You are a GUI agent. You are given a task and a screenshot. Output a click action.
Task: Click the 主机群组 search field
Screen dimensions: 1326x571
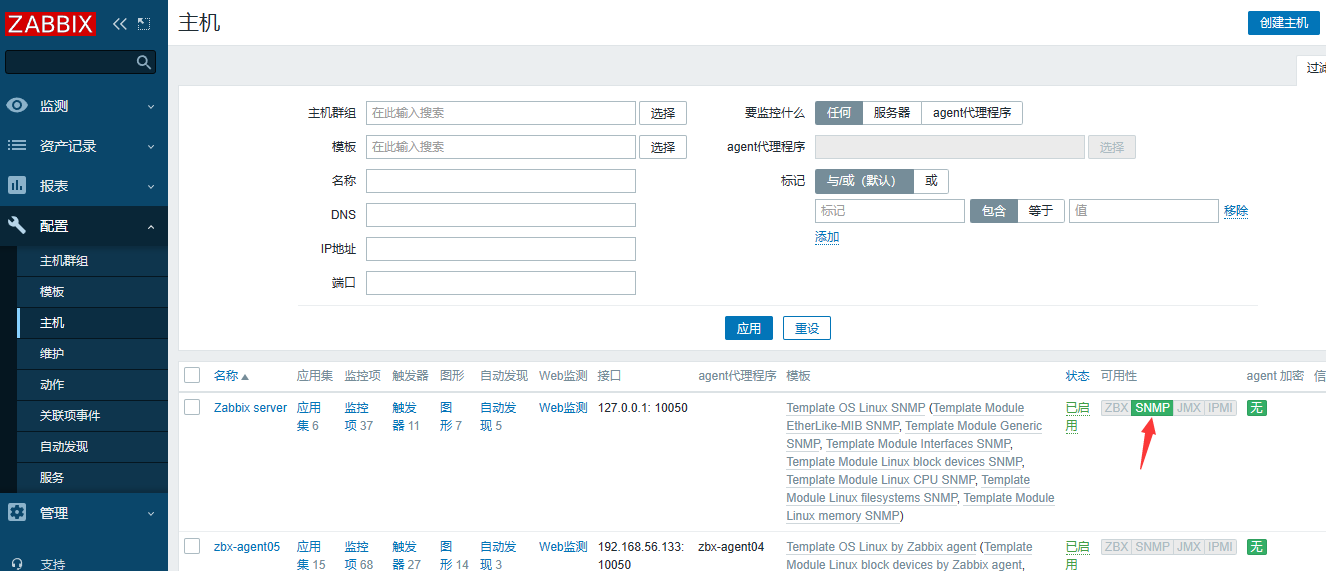(501, 113)
